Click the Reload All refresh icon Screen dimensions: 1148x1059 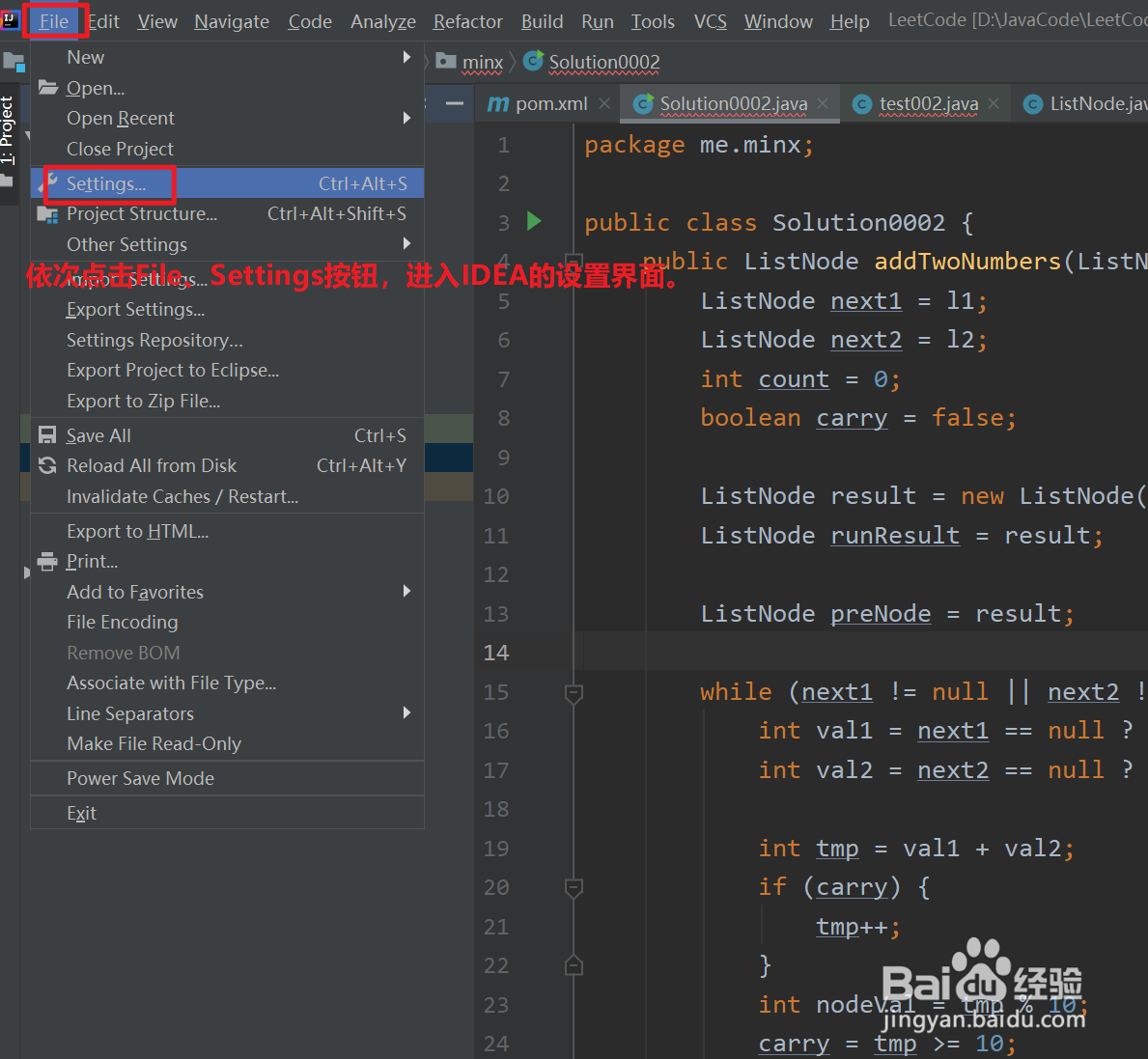point(47,465)
